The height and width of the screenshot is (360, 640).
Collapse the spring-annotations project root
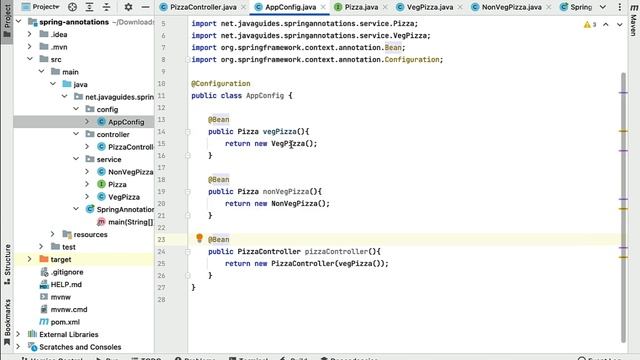pos(18,22)
